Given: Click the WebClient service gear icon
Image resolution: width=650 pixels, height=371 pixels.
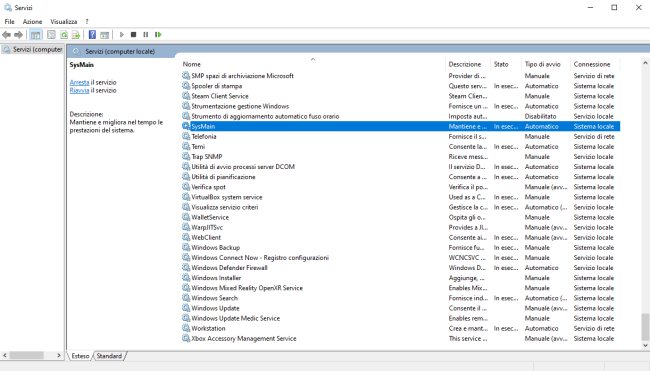Looking at the screenshot, I should pos(186,237).
